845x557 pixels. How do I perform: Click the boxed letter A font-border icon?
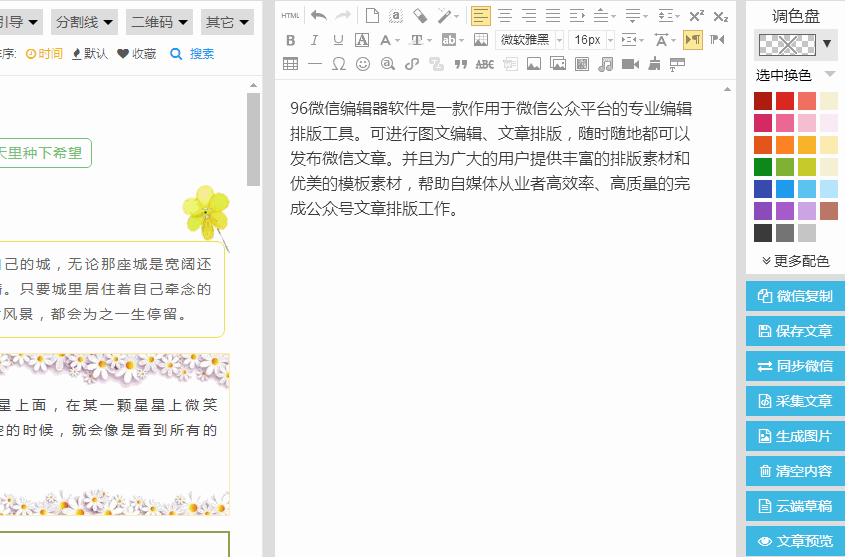[x=362, y=40]
